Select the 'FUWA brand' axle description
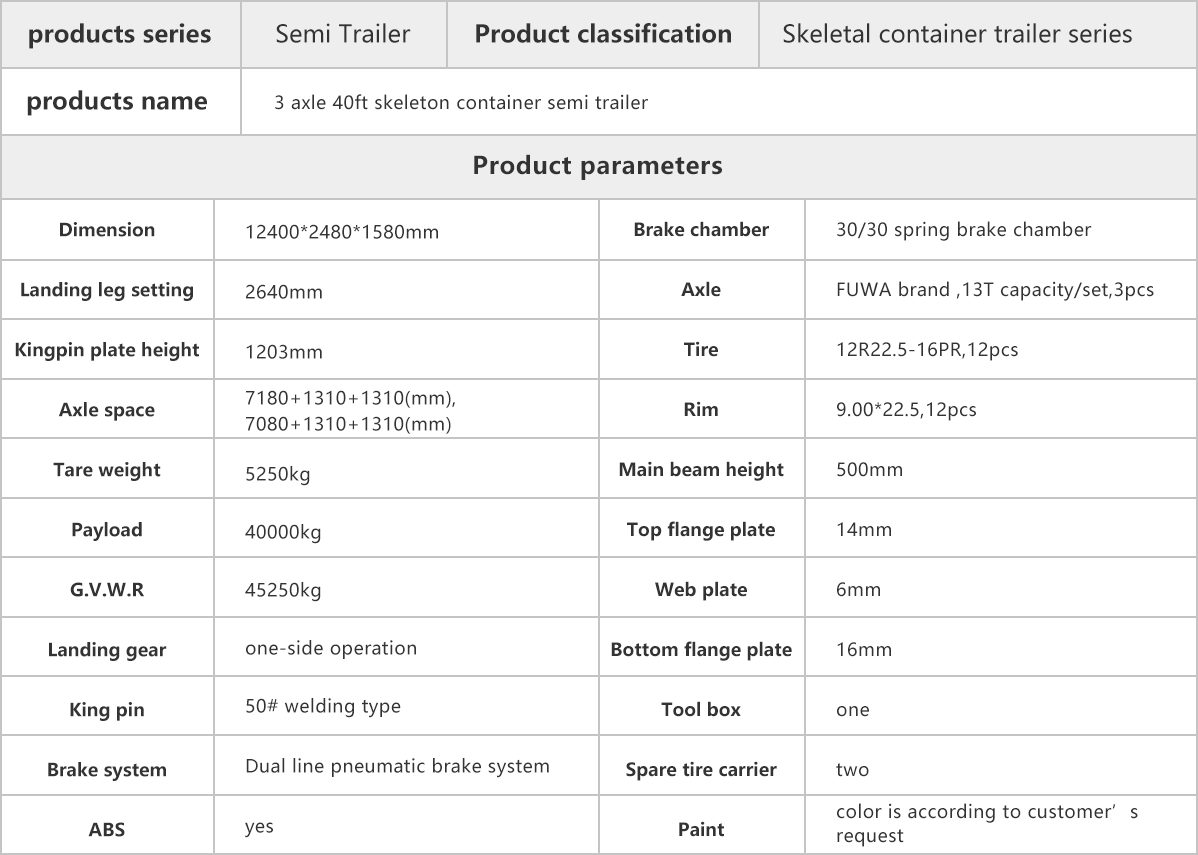Screen dimensions: 1198x855 pos(995,290)
